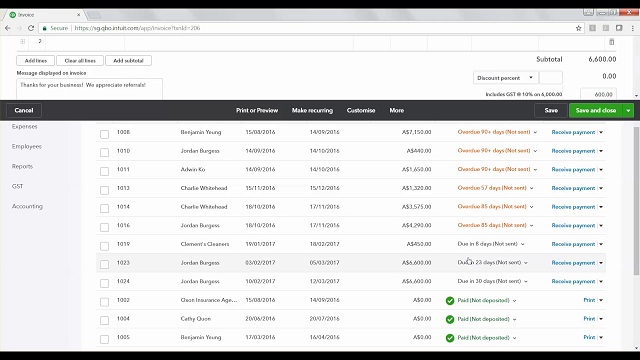Click Print link for invoice 1005
This screenshot has height=360, width=640.
(x=589, y=337)
